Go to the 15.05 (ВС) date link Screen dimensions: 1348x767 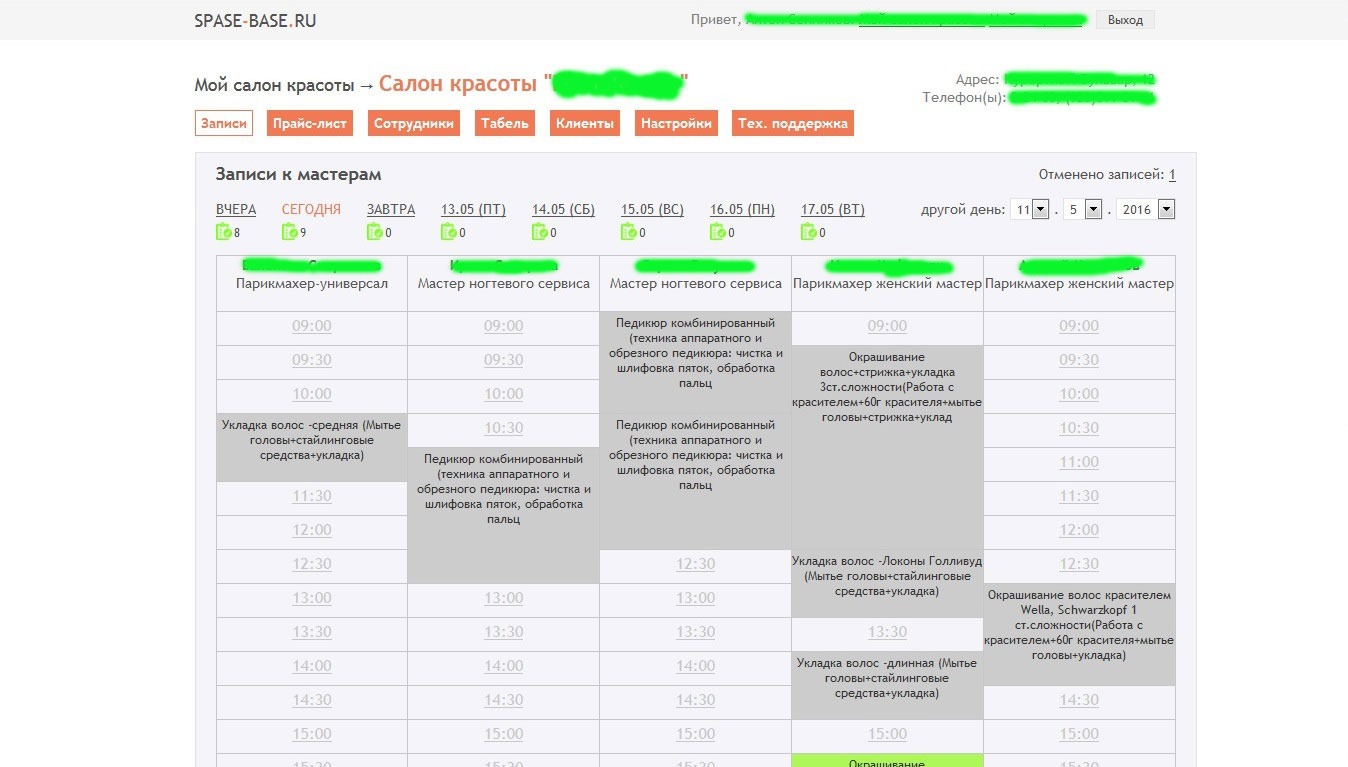[652, 210]
